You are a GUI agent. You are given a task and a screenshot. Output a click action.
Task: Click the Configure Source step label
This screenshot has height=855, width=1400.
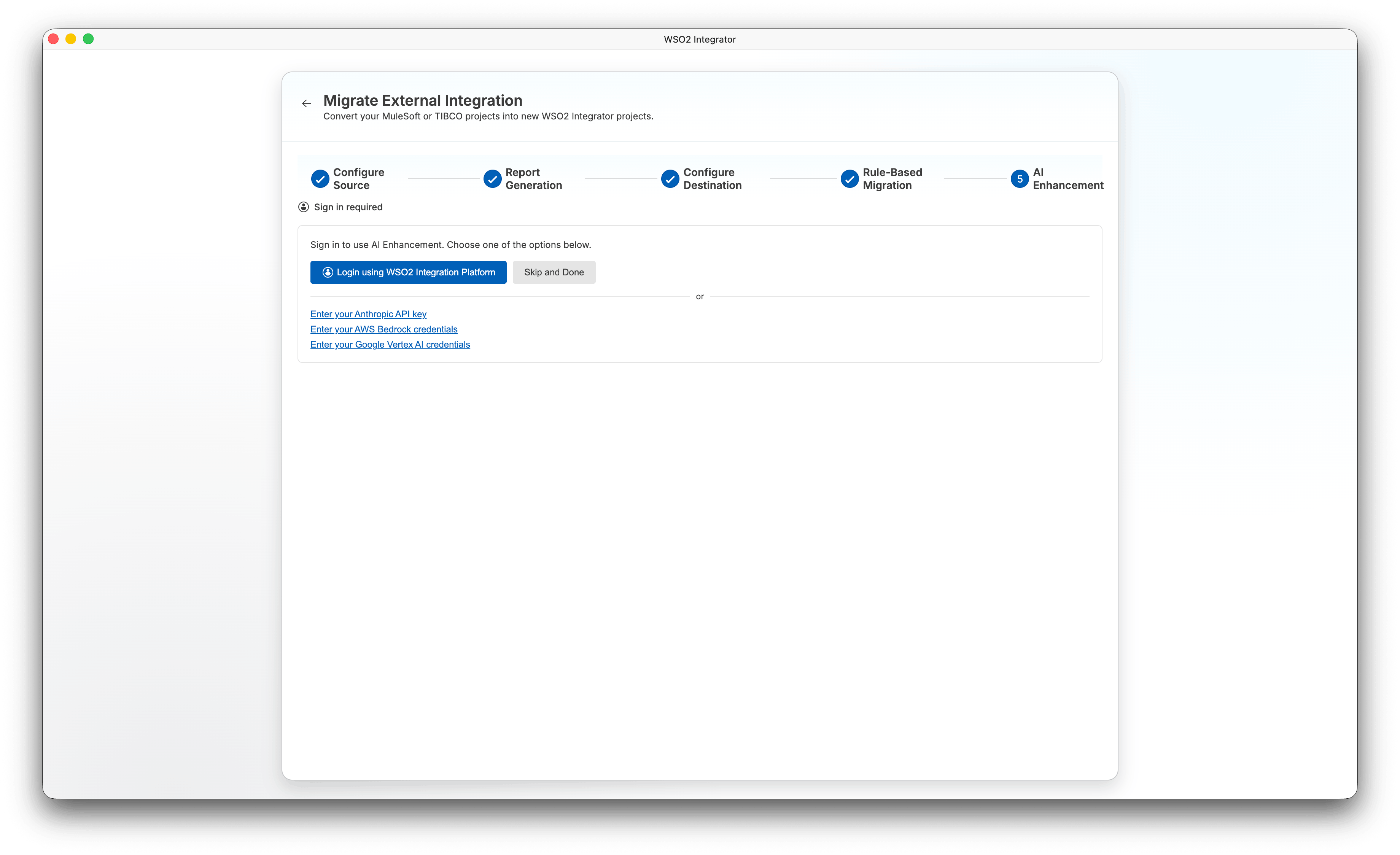click(358, 179)
